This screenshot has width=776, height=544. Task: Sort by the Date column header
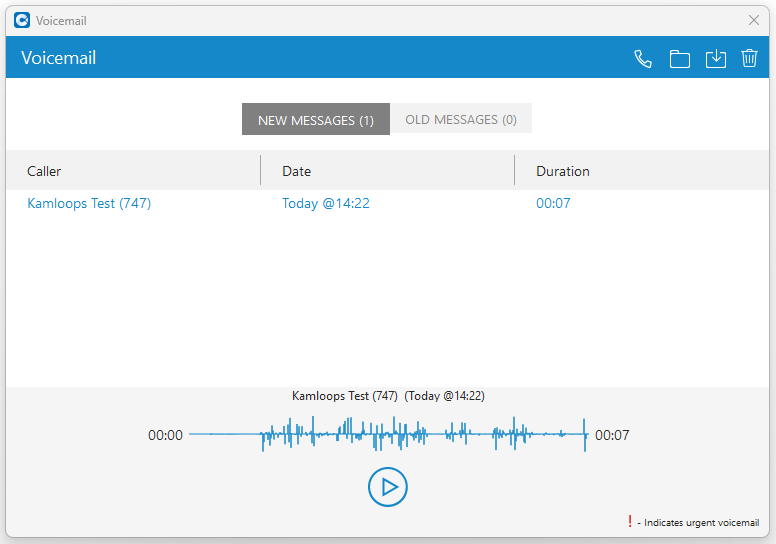coord(296,171)
